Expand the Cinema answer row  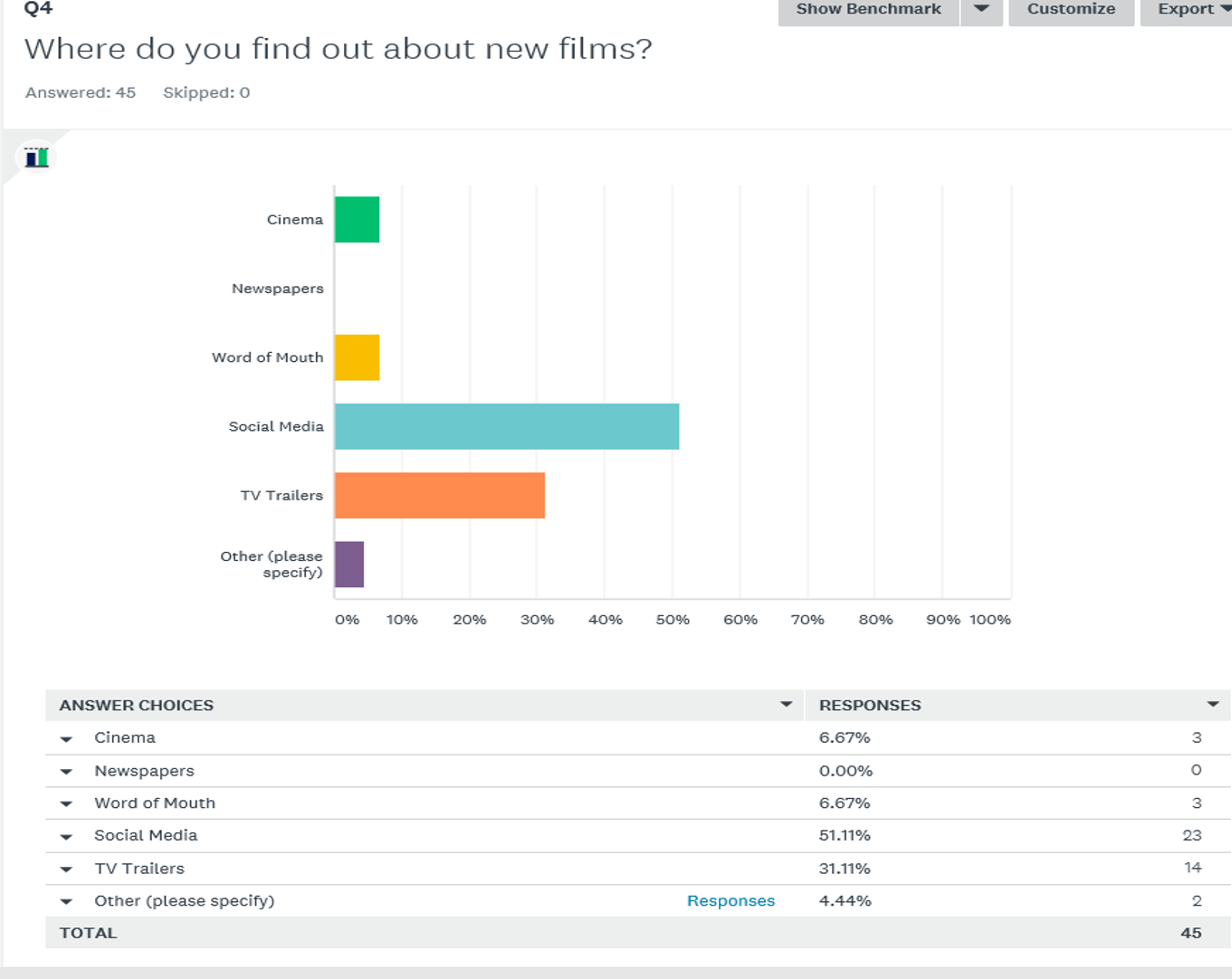67,737
